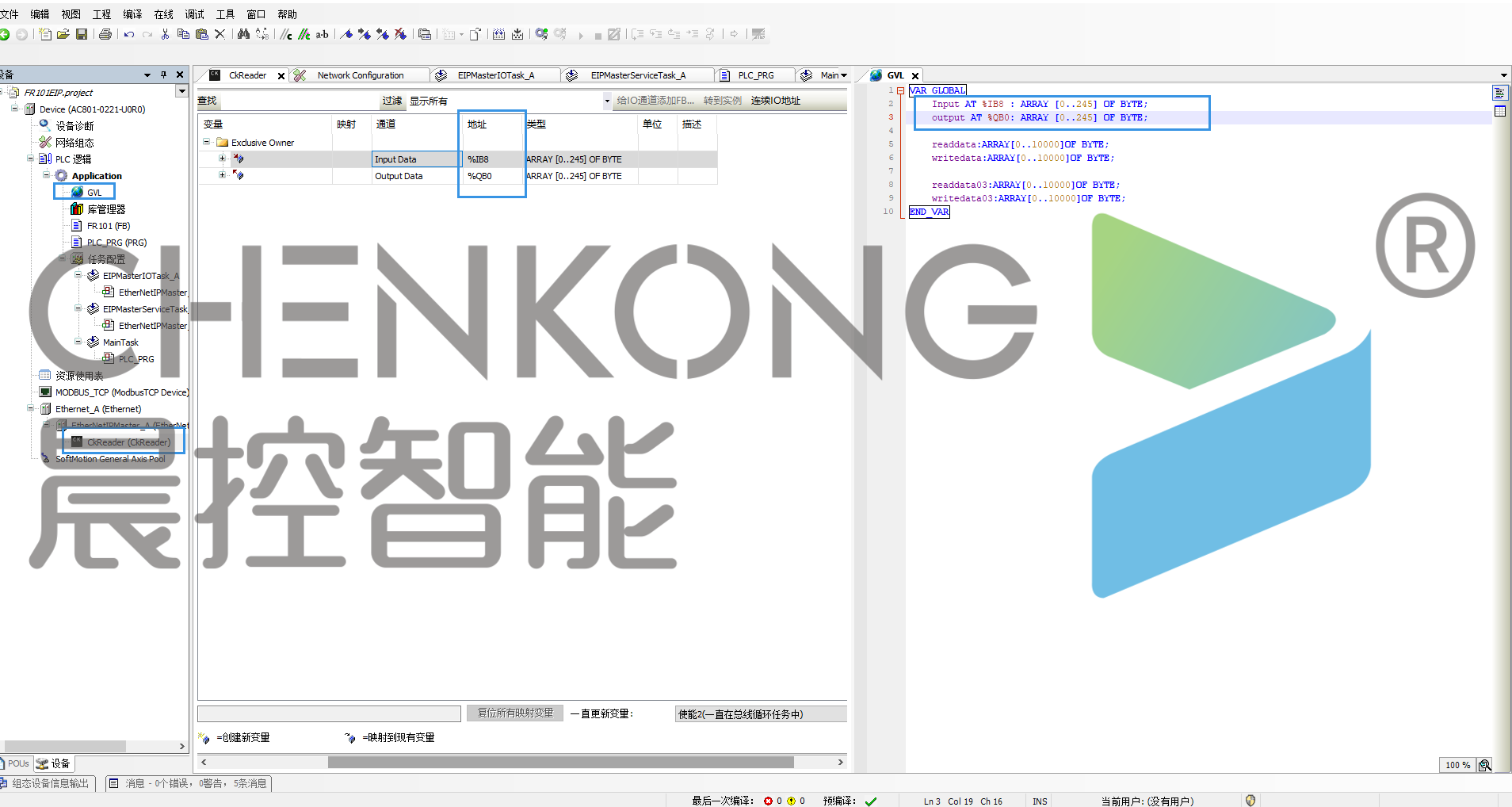The width and height of the screenshot is (1512, 807).
Task: Open Find with the binoculars icon
Action: click(243, 34)
